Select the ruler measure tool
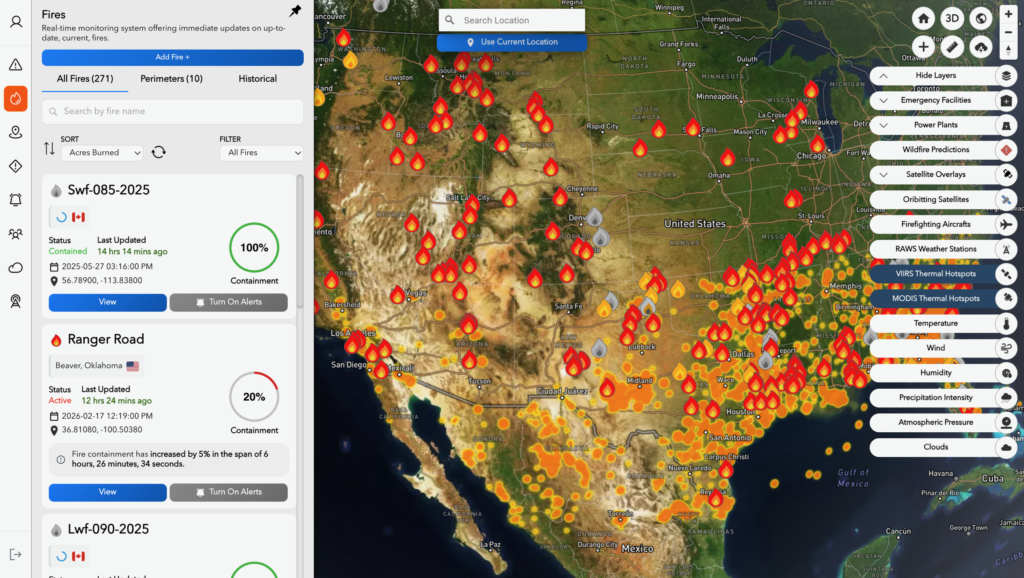Image resolution: width=1024 pixels, height=578 pixels. [x=952, y=47]
